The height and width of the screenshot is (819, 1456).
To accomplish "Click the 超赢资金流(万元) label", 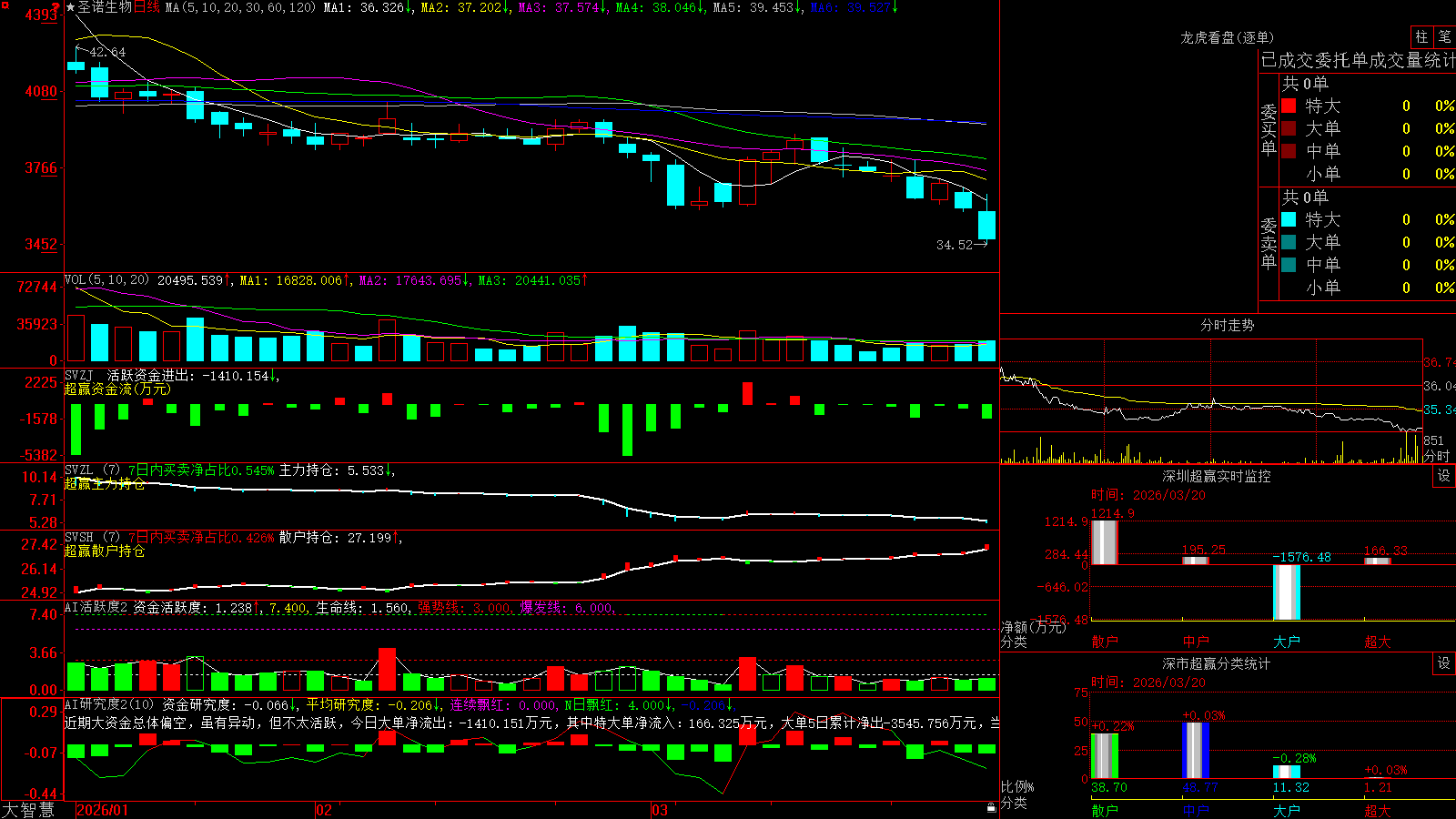I will [x=117, y=389].
